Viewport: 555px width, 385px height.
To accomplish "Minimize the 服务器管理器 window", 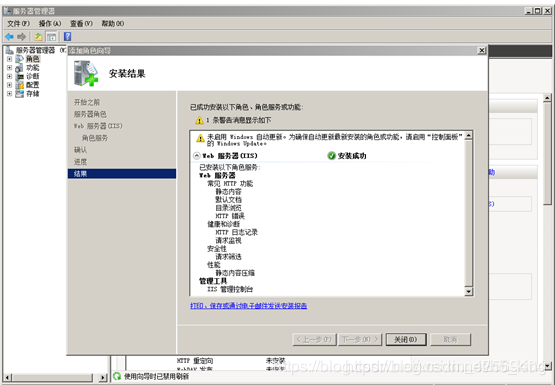I will pyautogui.click(x=529, y=11).
